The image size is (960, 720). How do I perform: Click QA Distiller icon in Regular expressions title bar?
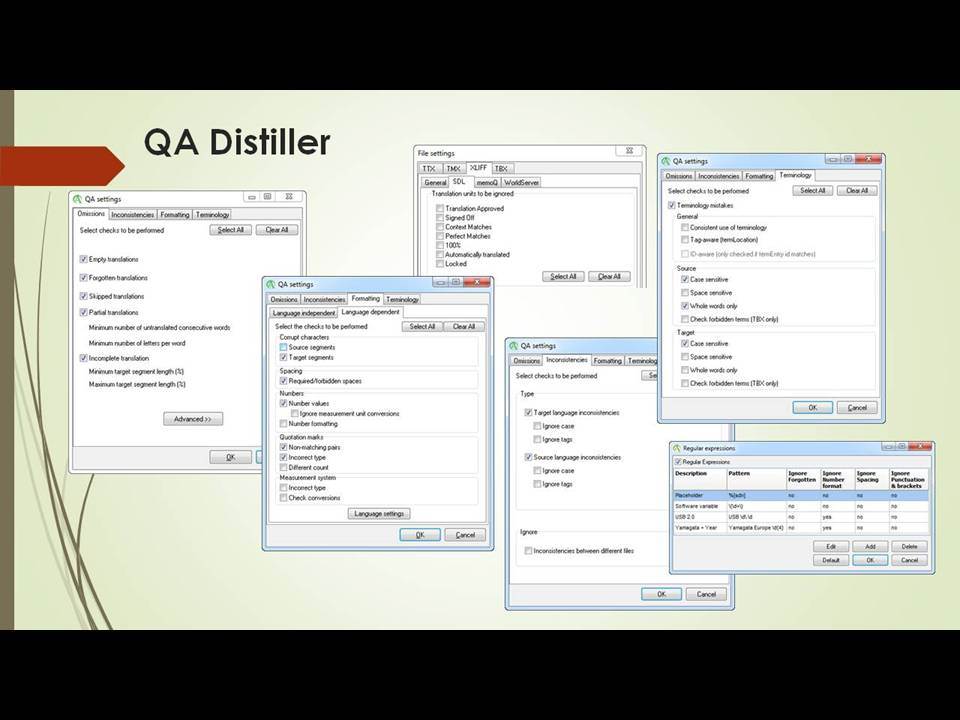click(x=677, y=448)
